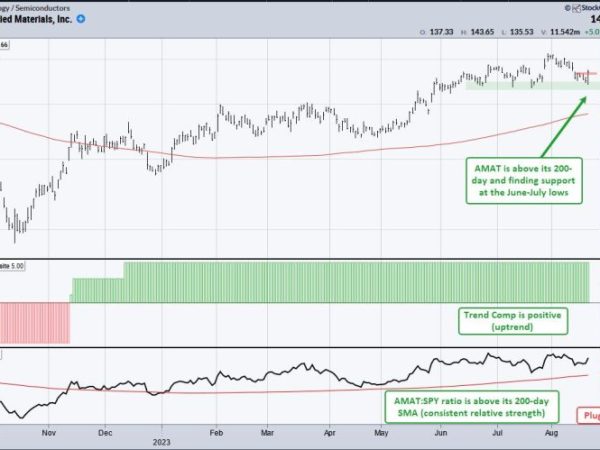Image resolution: width=600 pixels, height=450 pixels.
Task: Click the Mar label on the date axis
Action: tap(267, 433)
